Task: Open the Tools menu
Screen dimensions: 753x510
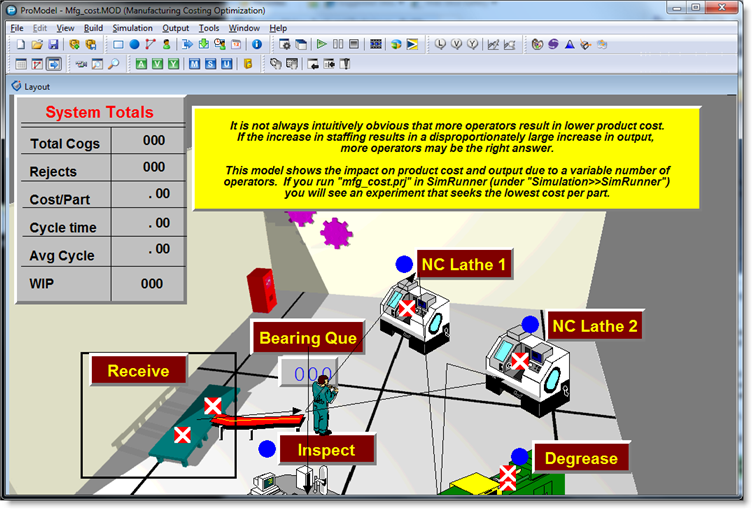Action: [x=208, y=28]
